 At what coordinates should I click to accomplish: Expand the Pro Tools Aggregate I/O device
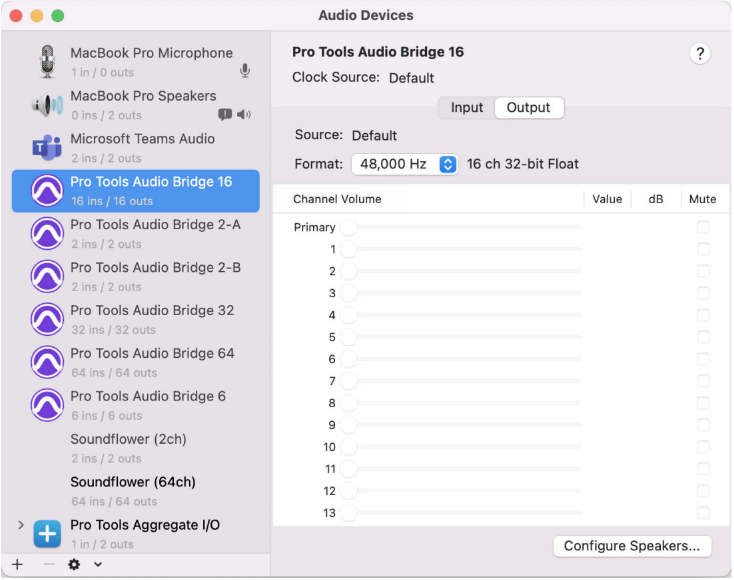click(21, 525)
